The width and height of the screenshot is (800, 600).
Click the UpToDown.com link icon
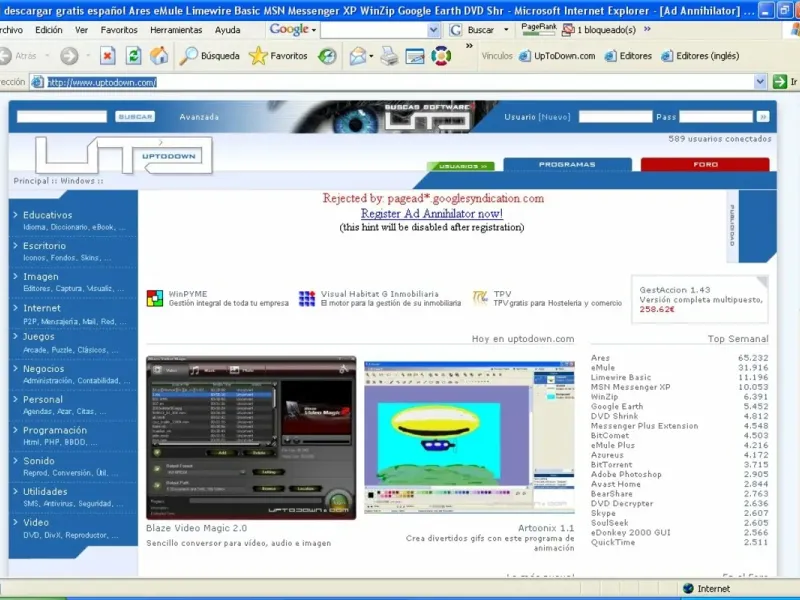click(524, 56)
